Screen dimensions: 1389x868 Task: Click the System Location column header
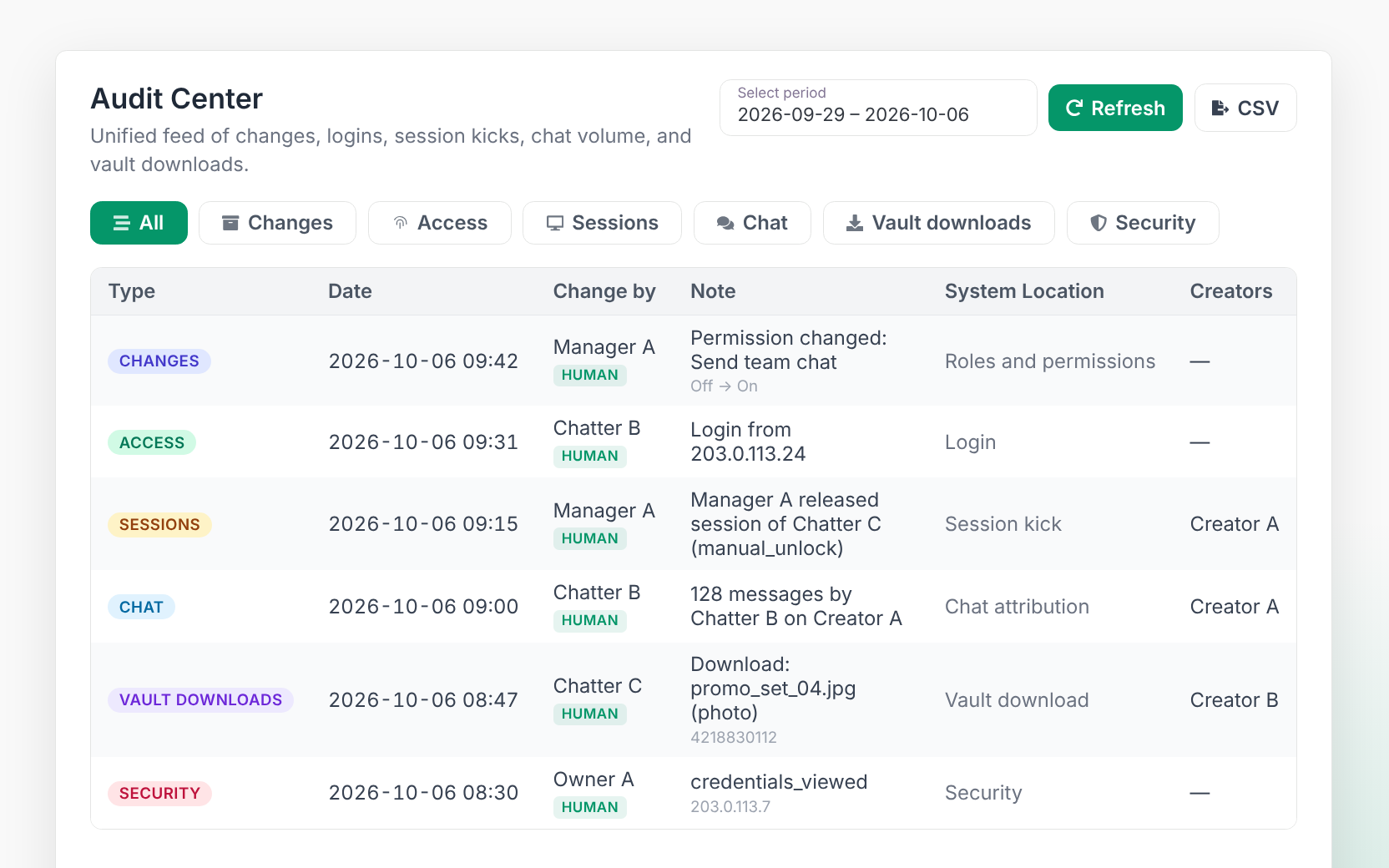pyautogui.click(x=1024, y=291)
